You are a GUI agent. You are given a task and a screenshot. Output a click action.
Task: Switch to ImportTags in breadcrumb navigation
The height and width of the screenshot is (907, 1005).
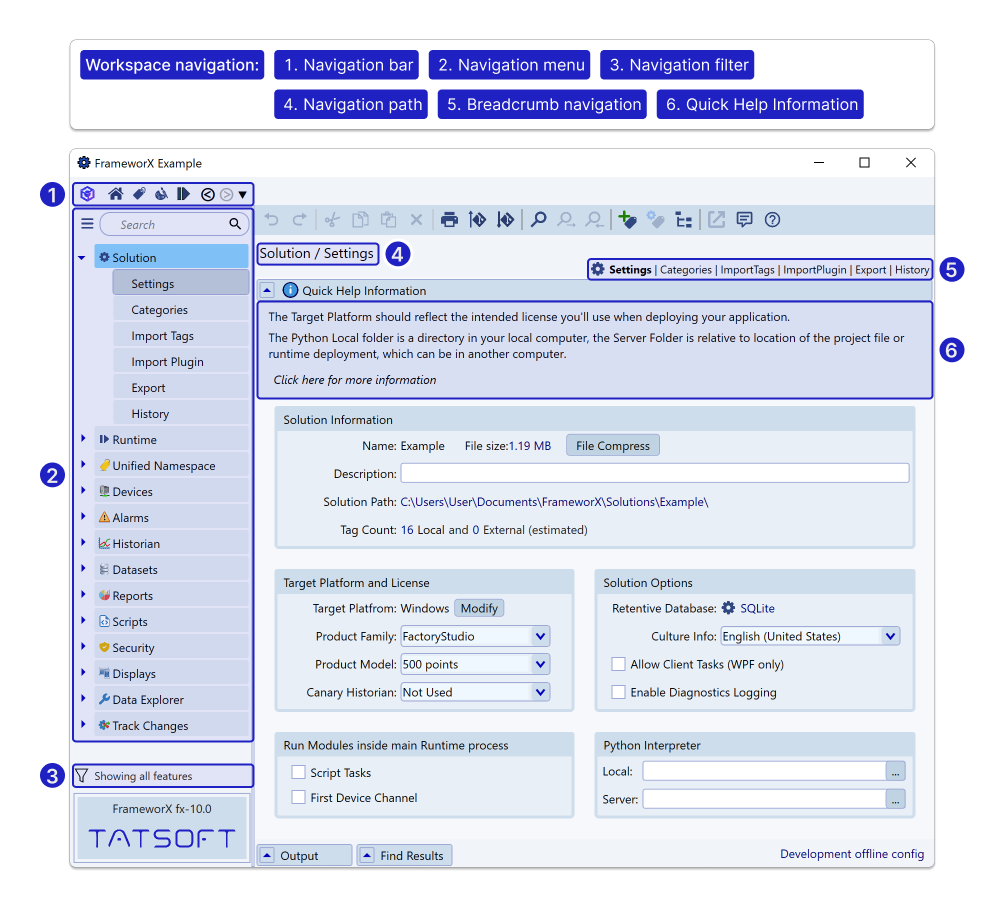747,270
